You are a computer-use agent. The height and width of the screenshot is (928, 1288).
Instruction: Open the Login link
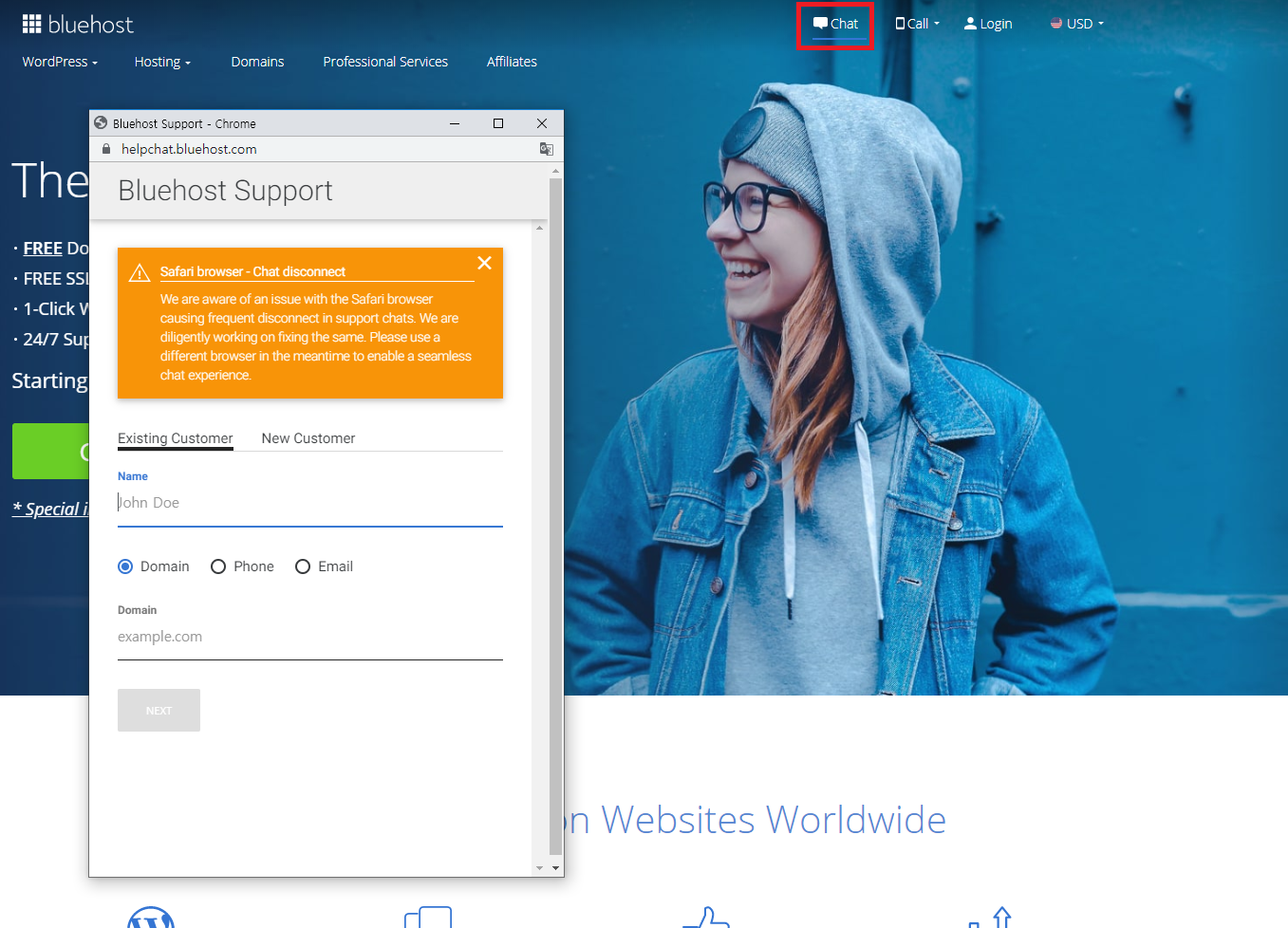click(988, 24)
